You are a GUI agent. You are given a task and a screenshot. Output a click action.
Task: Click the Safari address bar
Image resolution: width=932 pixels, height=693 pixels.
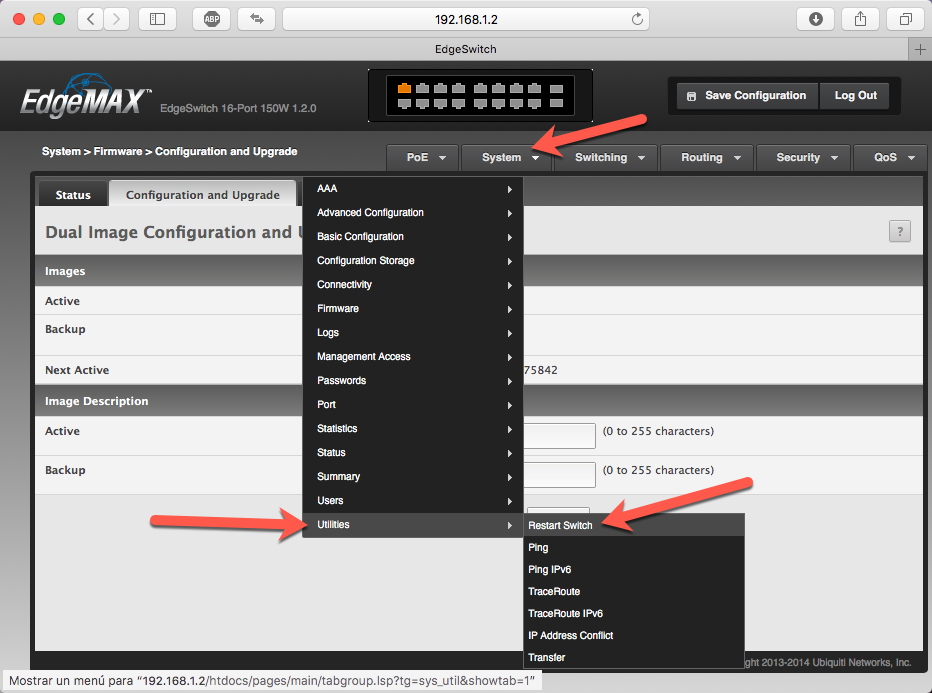pos(466,19)
